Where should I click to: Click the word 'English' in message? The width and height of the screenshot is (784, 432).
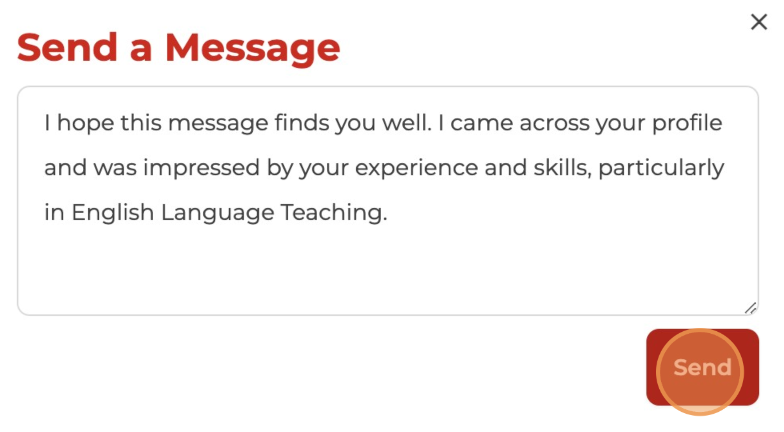click(x=112, y=212)
